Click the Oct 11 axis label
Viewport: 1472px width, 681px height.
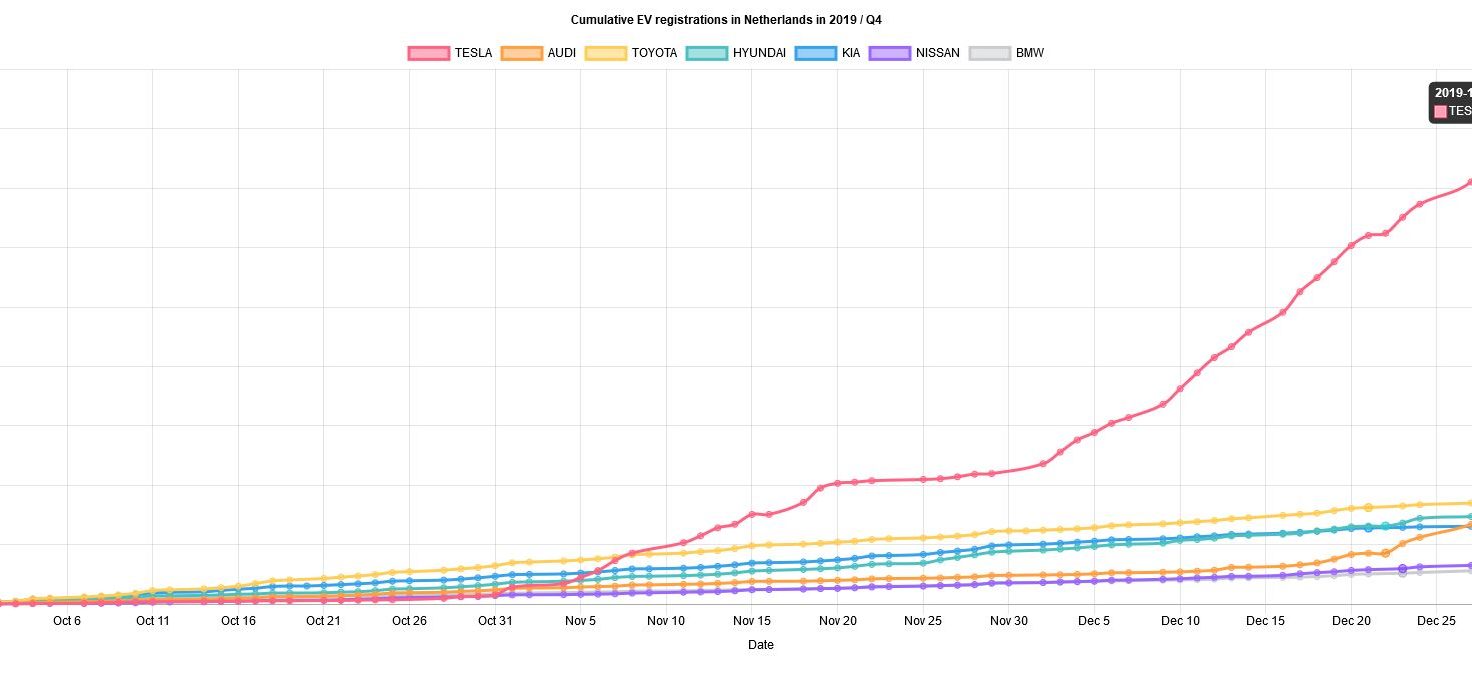point(153,621)
